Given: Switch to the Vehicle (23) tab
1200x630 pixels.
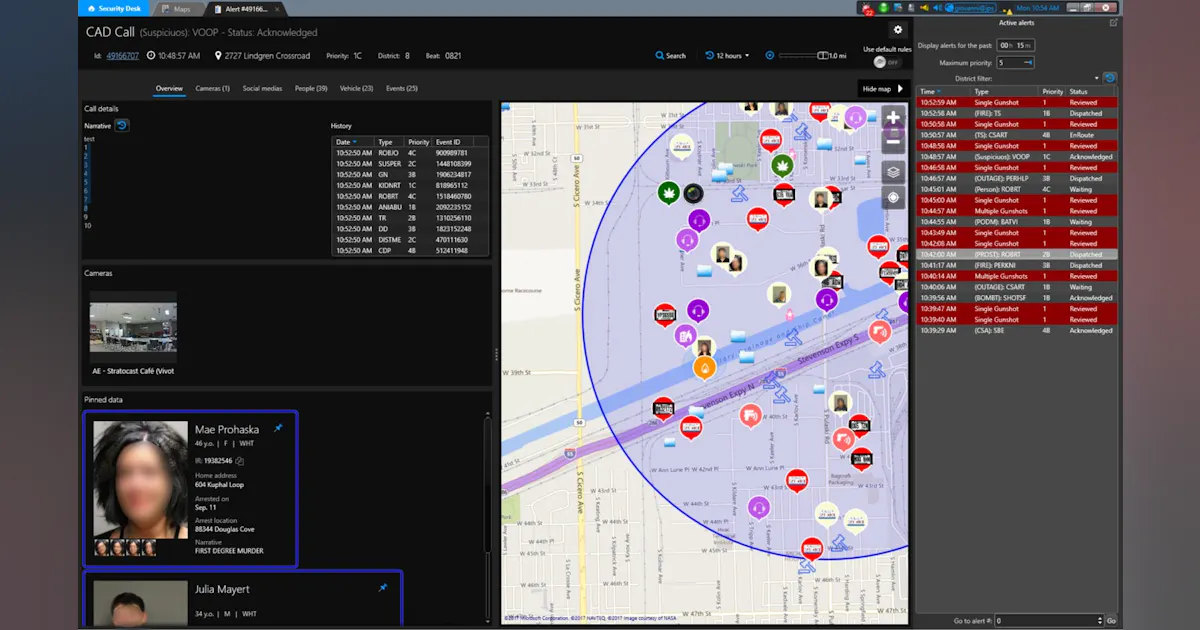Looking at the screenshot, I should click(x=356, y=88).
